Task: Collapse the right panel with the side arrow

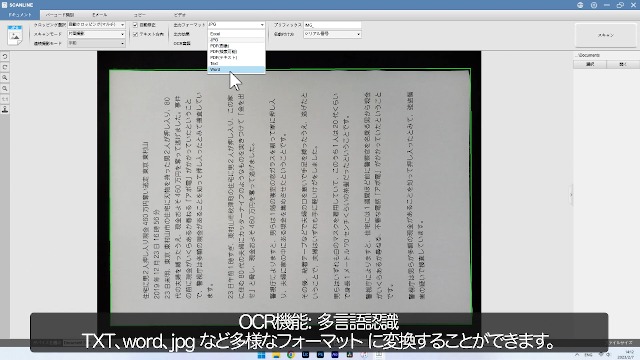Action: tap(571, 195)
